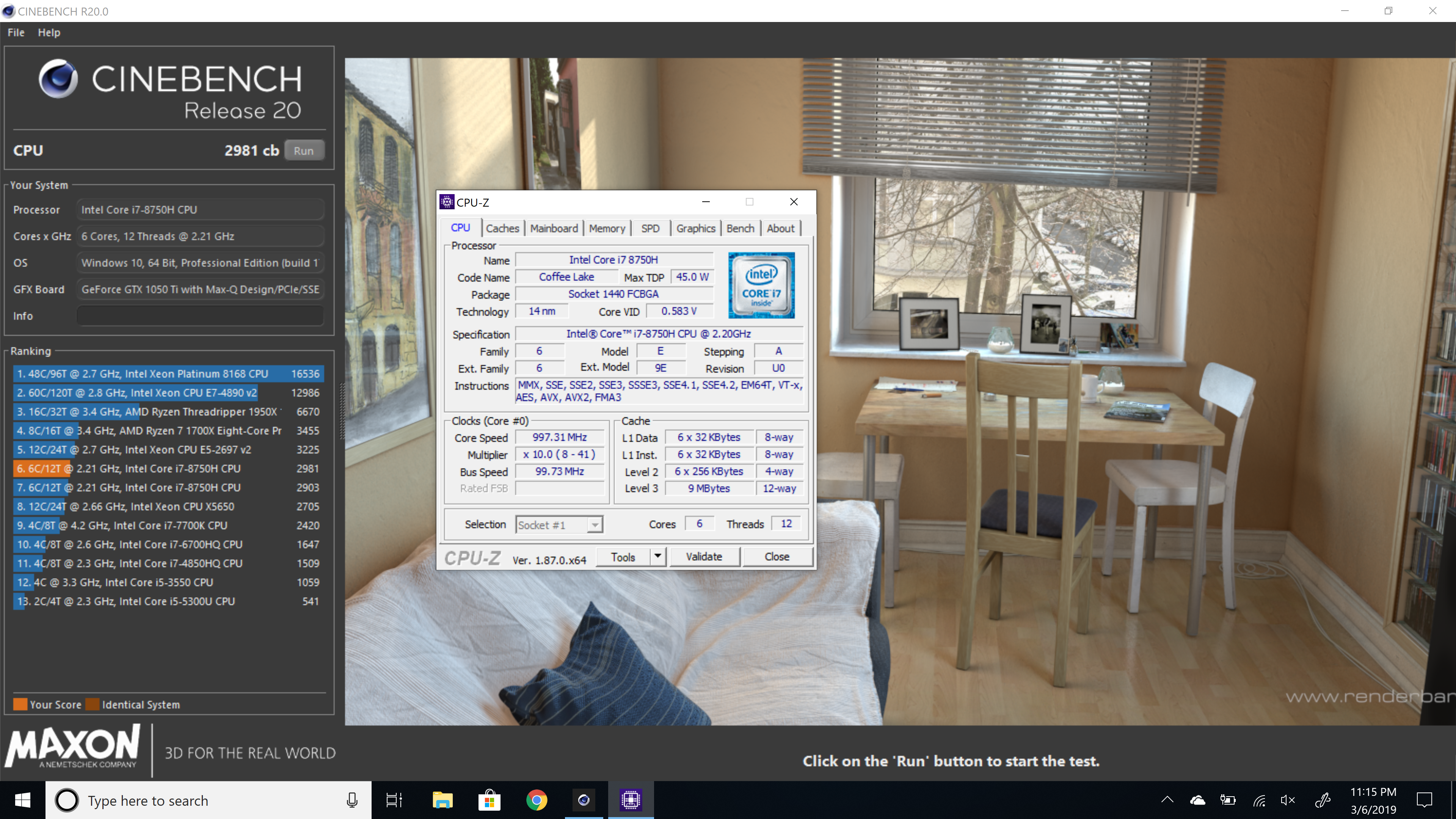This screenshot has width=1456, height=819.
Task: Switch to the Mainboard tab in CPU-Z
Action: (554, 228)
